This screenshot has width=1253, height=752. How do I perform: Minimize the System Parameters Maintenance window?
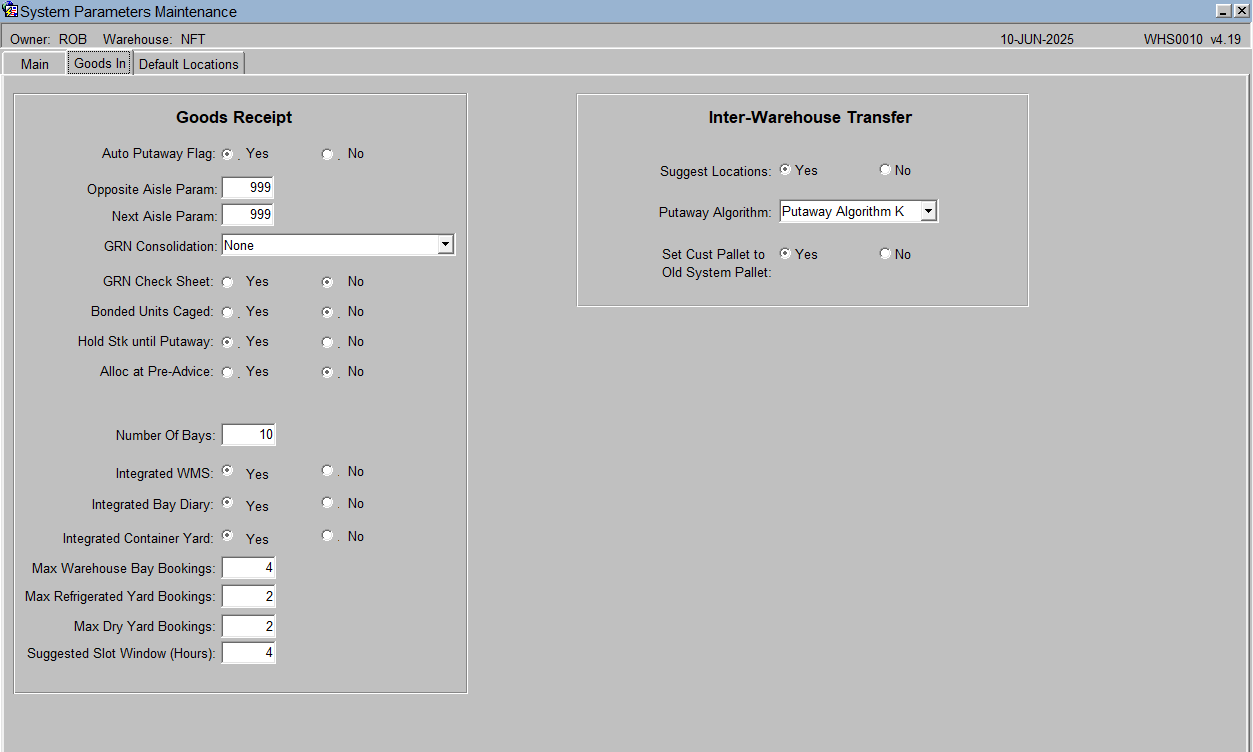[x=1224, y=11]
